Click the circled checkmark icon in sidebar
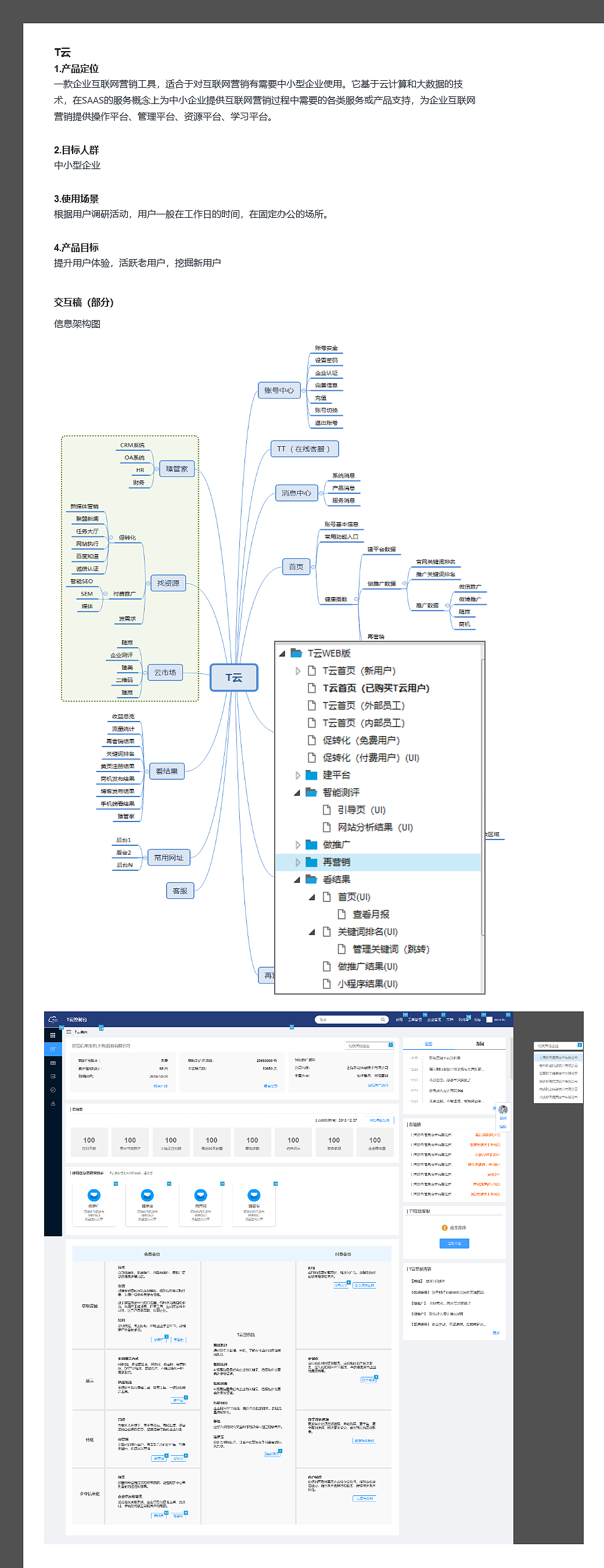 coord(53,1089)
